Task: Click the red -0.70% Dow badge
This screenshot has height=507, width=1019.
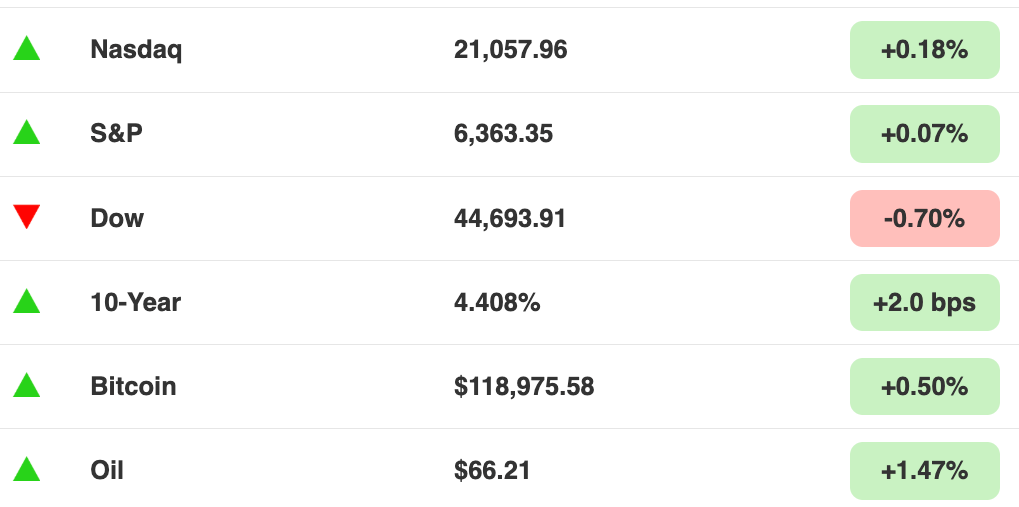Action: 924,218
